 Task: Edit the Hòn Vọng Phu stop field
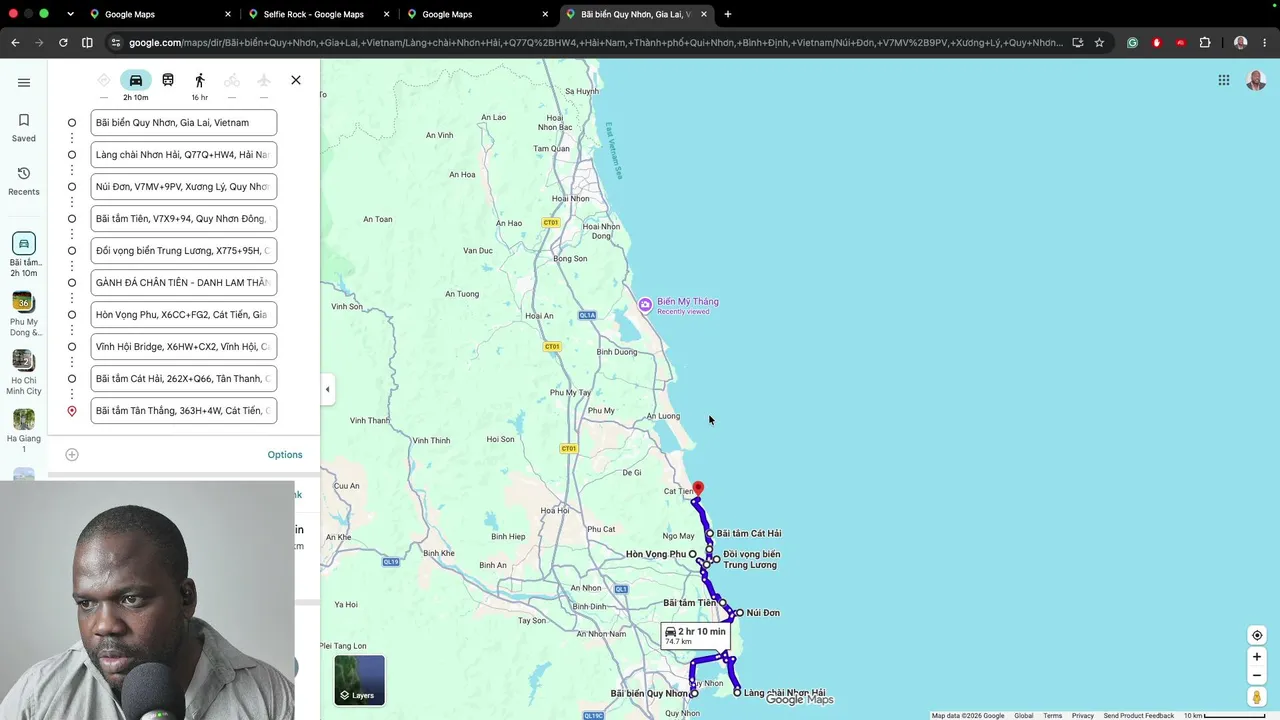184,315
